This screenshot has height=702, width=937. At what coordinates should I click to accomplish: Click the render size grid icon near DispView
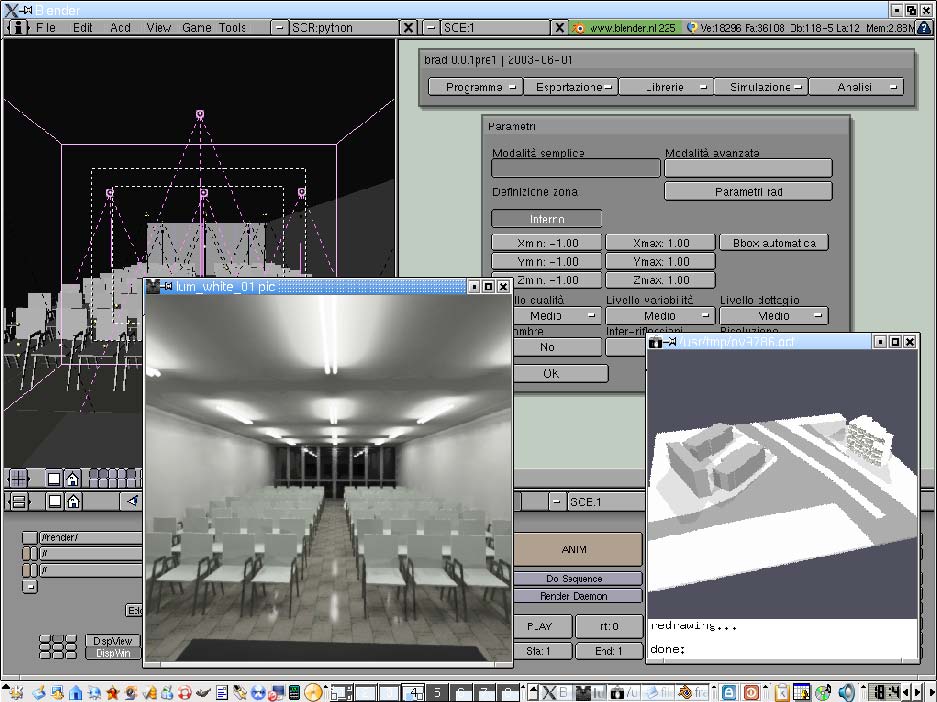coord(58,647)
